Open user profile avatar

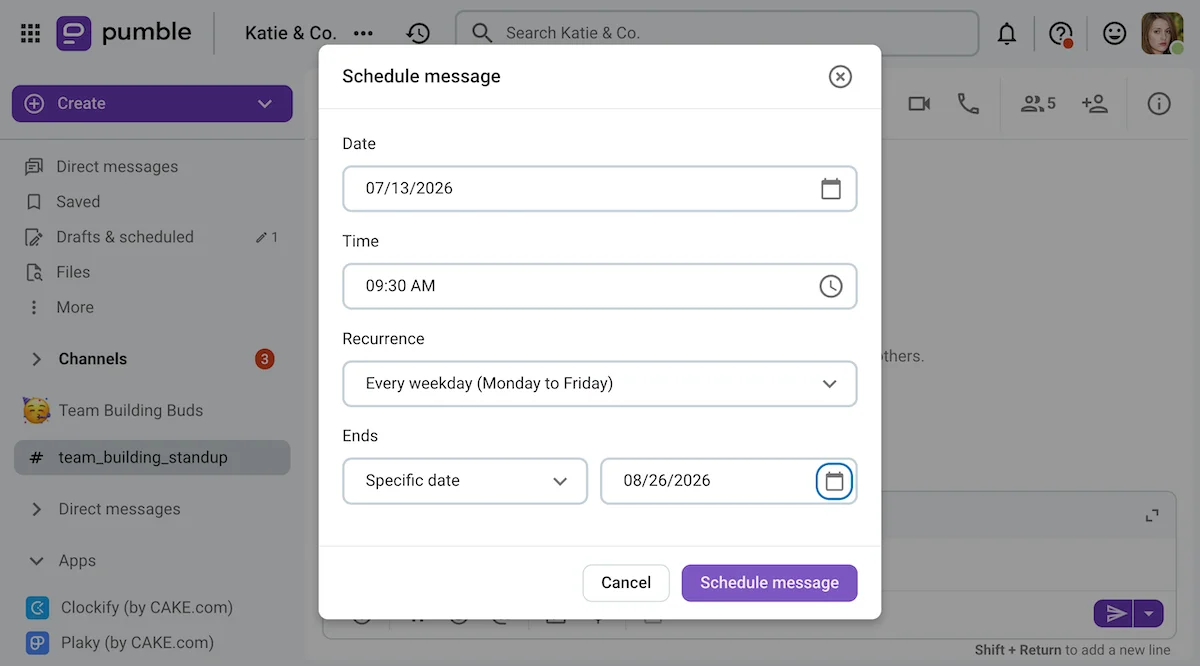coord(1162,33)
